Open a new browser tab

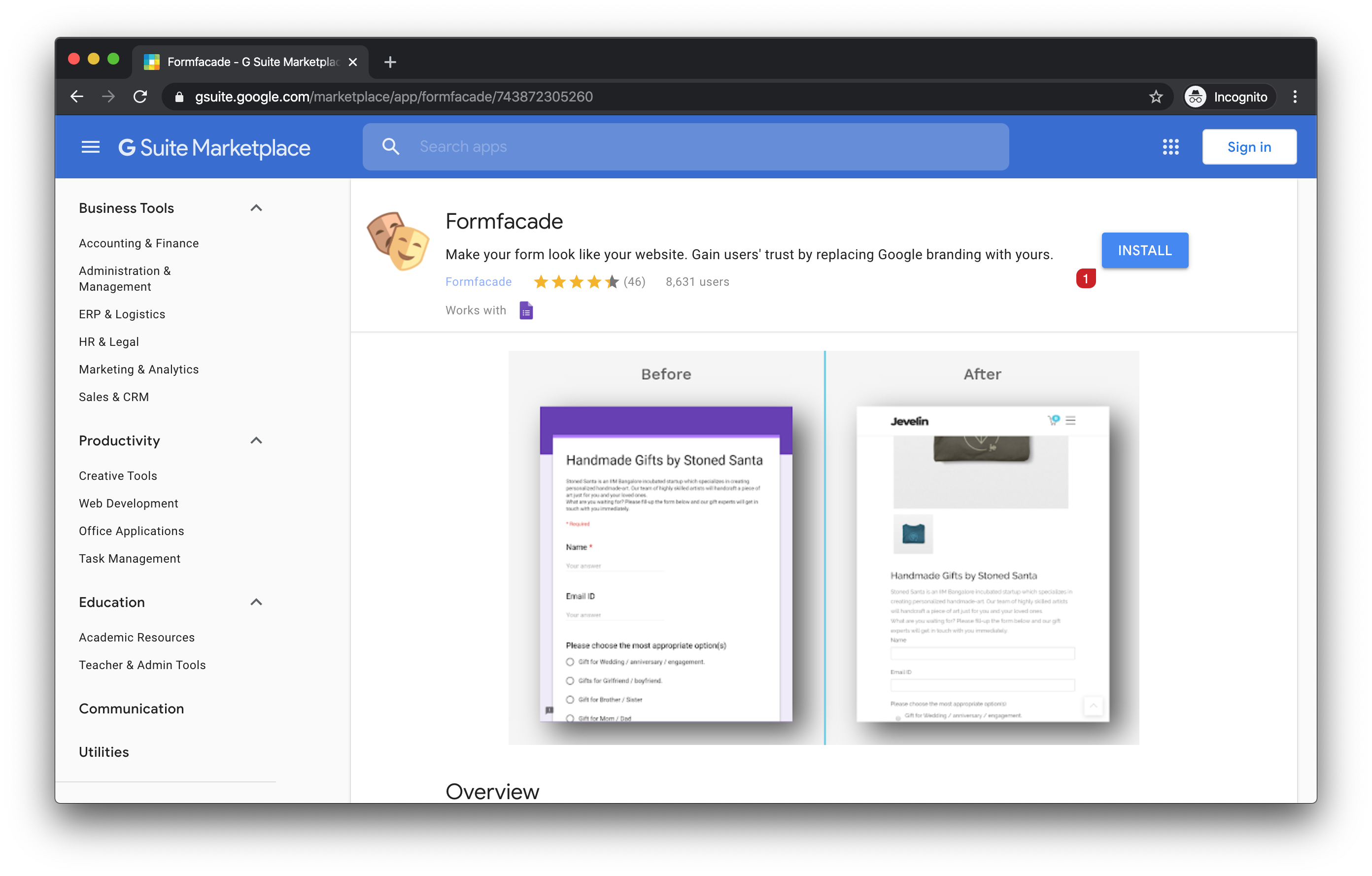click(390, 62)
